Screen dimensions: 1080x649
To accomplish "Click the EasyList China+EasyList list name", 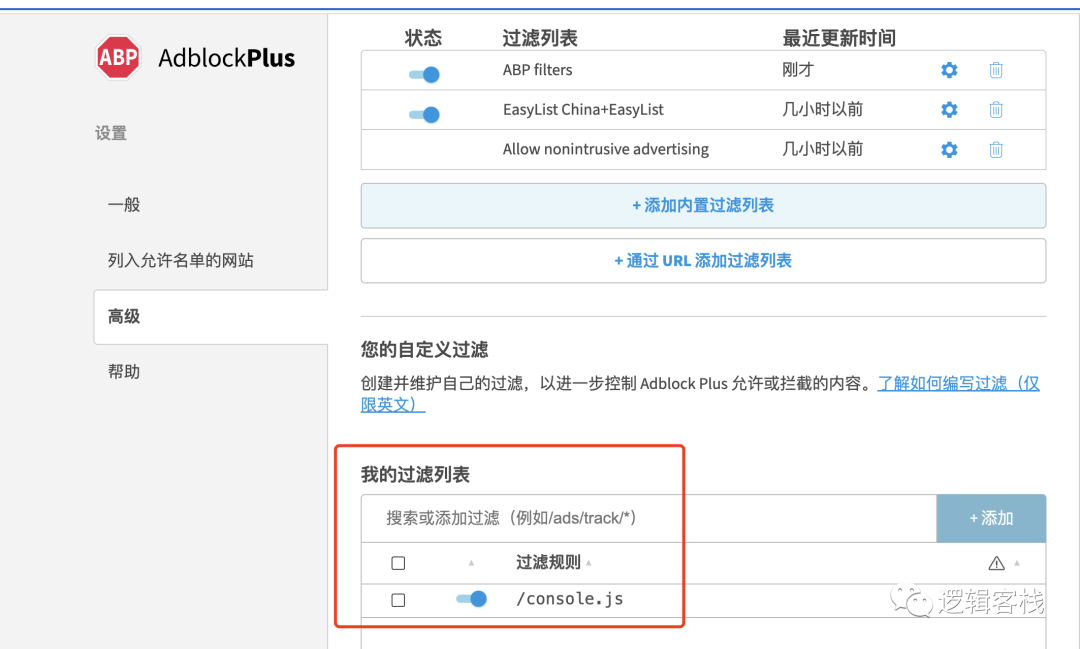I will 583,110.
